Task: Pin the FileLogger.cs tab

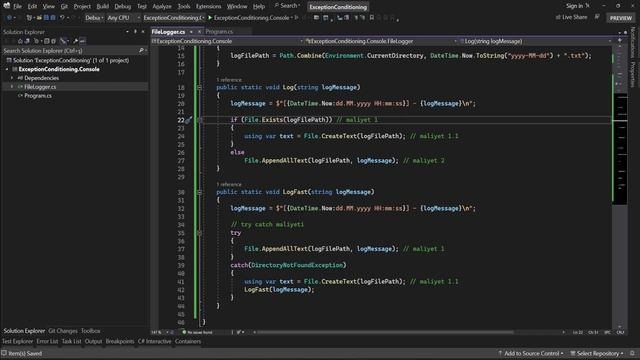Action: (191, 31)
